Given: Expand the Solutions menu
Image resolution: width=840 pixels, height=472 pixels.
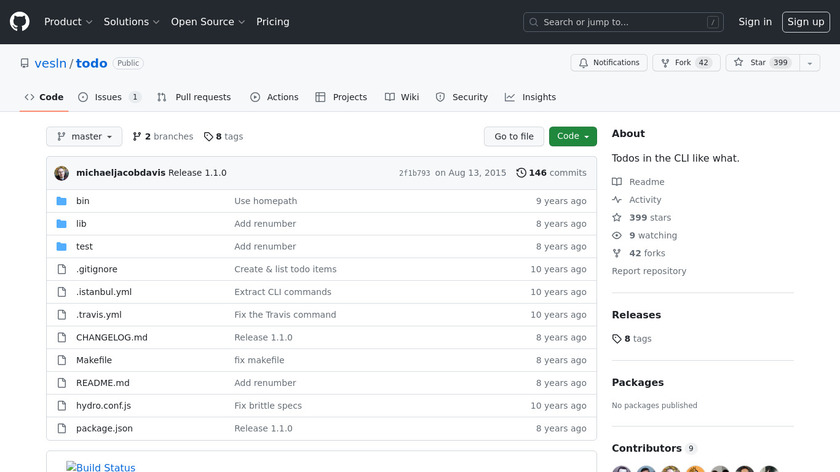Looking at the screenshot, I should (131, 22).
